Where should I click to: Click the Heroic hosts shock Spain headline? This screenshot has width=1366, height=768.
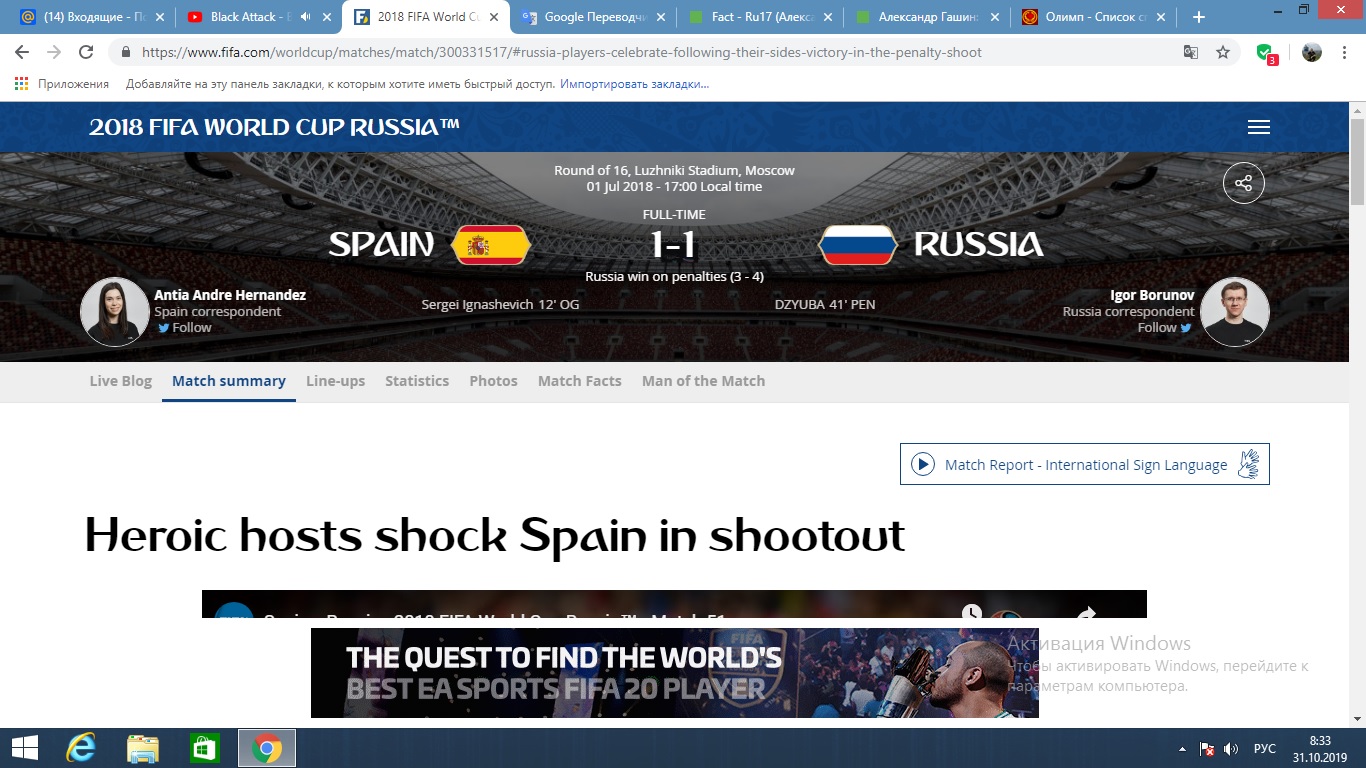(495, 535)
